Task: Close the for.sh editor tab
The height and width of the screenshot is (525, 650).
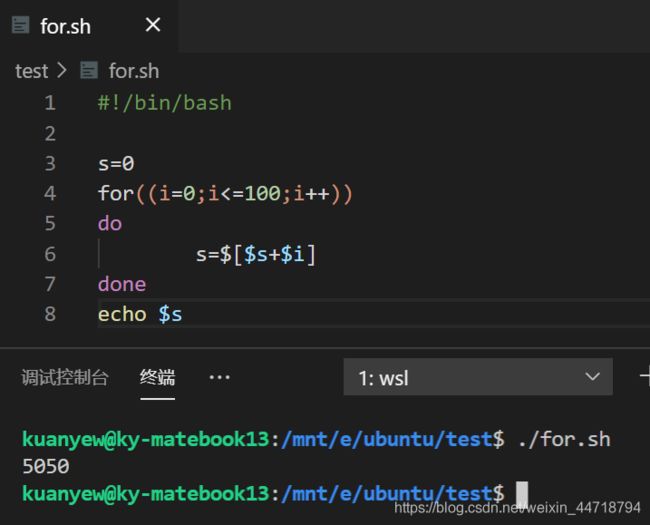Action: (x=153, y=25)
